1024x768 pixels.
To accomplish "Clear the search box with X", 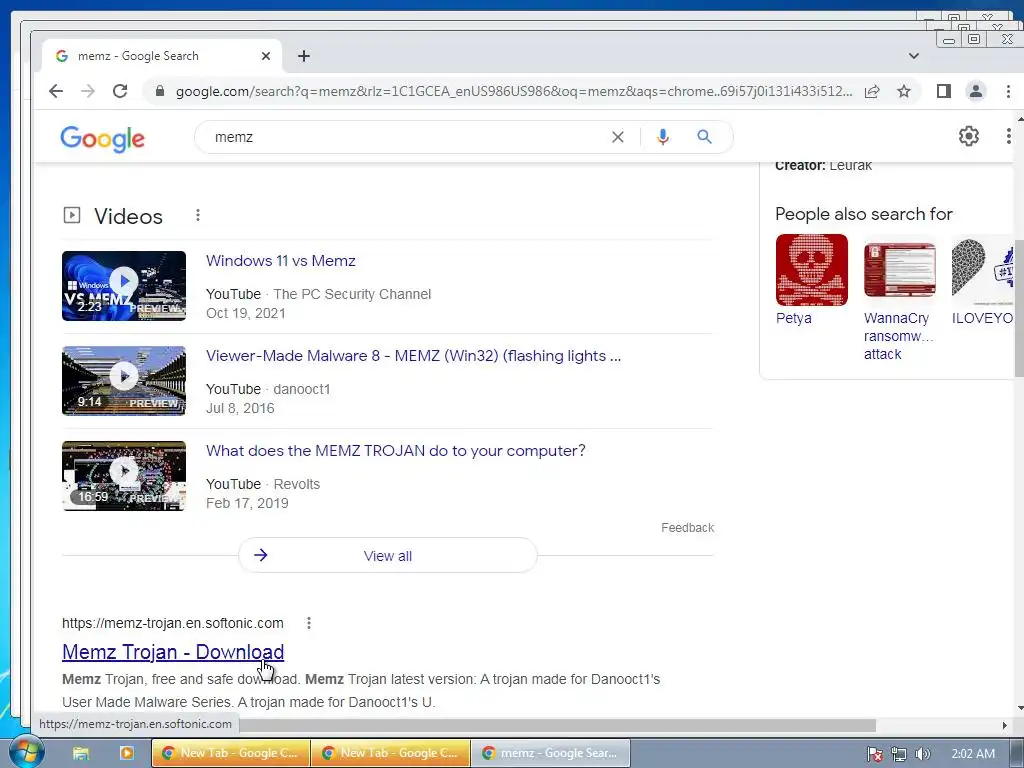I will (x=617, y=137).
